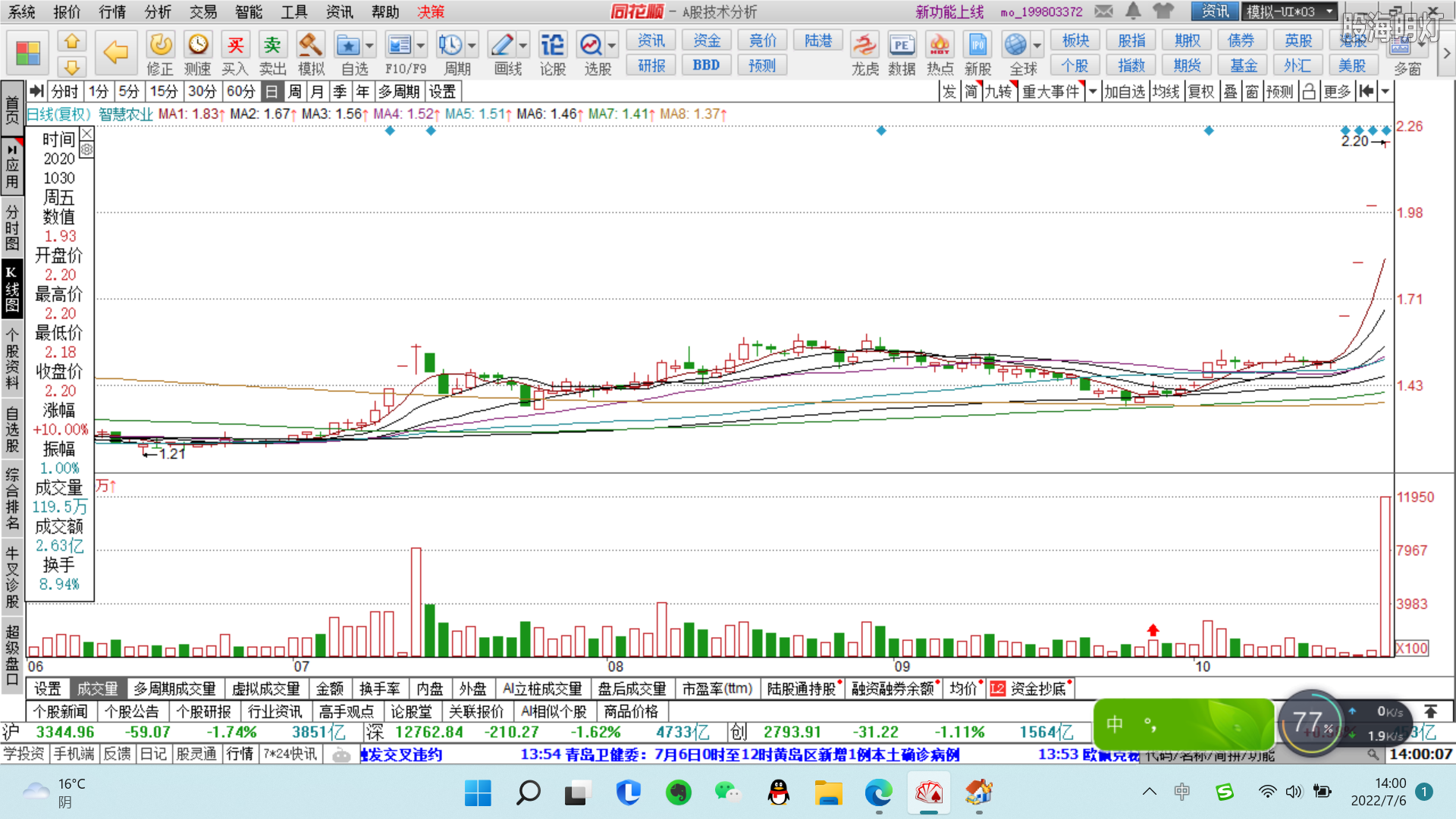Click the 数据 PE data icon
The image size is (1456, 819).
click(902, 53)
